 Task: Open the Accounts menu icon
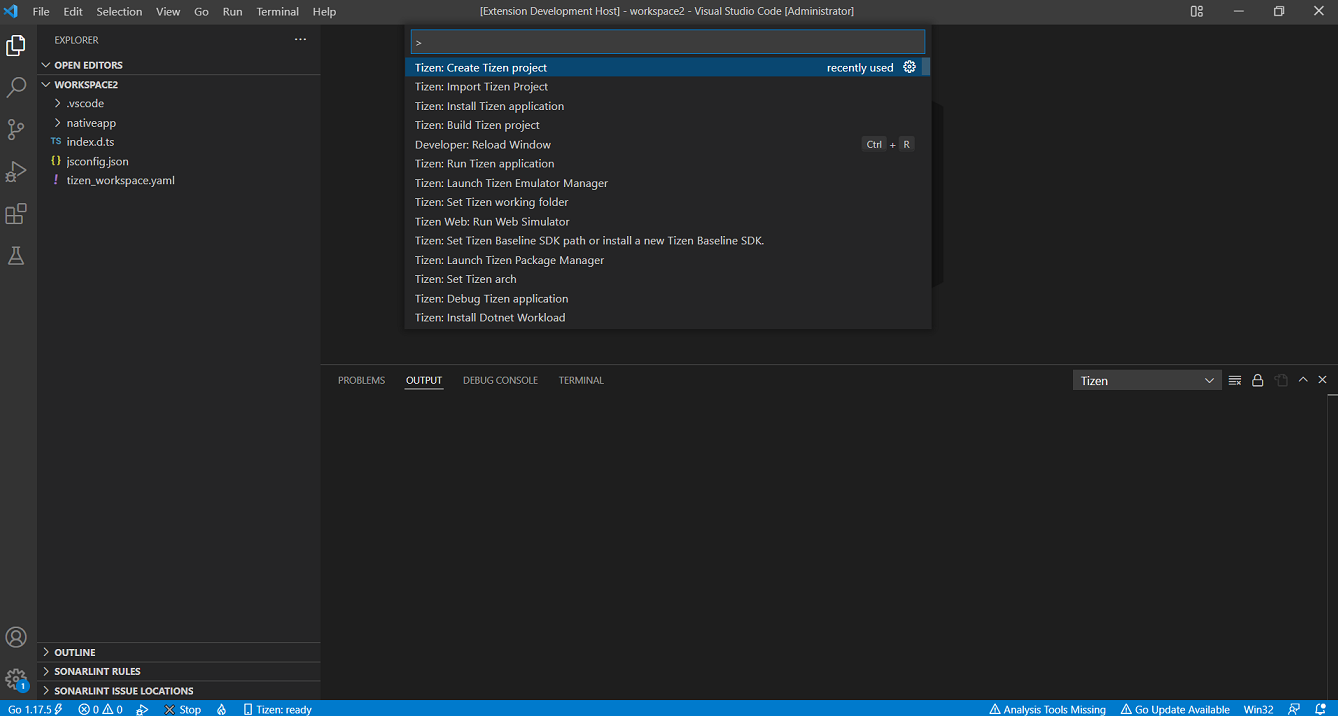coord(16,637)
